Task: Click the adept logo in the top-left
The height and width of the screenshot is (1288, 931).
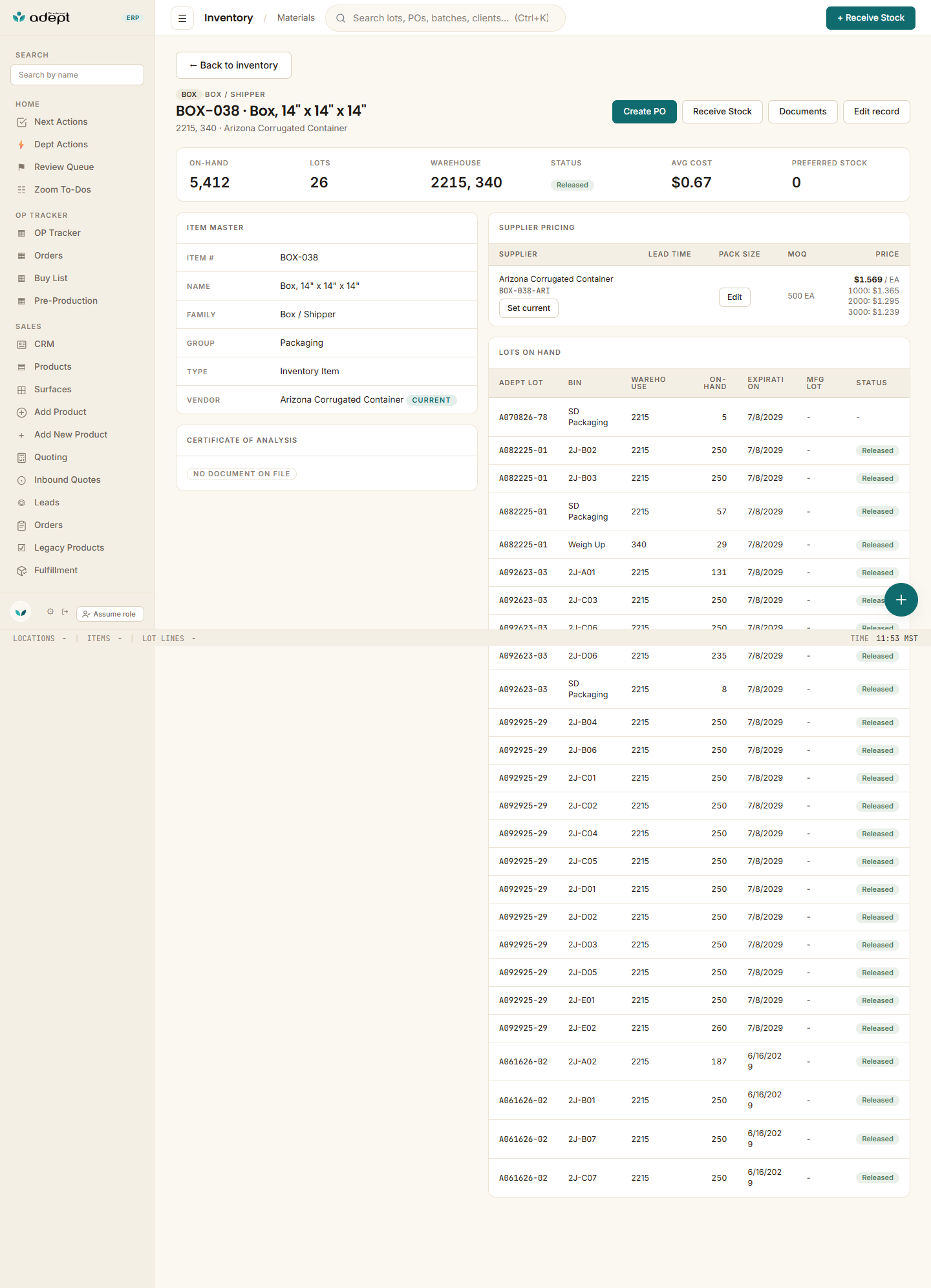Action: tap(41, 17)
